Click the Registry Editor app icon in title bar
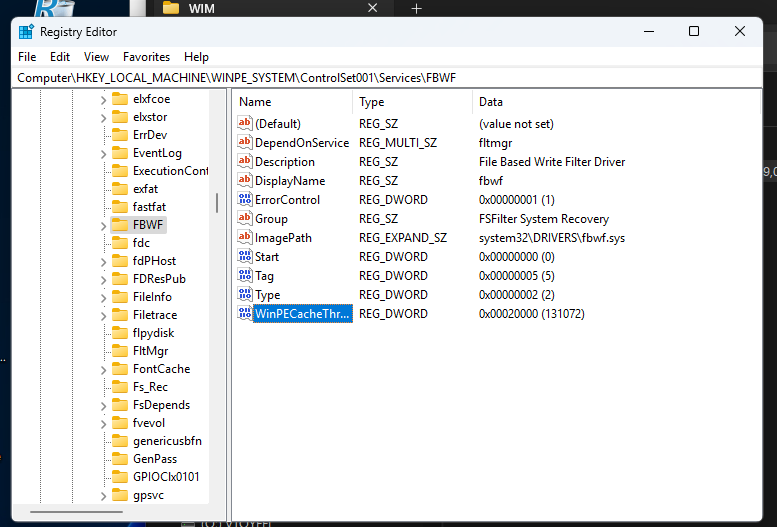Viewport: 777px width, 527px height. (26, 32)
